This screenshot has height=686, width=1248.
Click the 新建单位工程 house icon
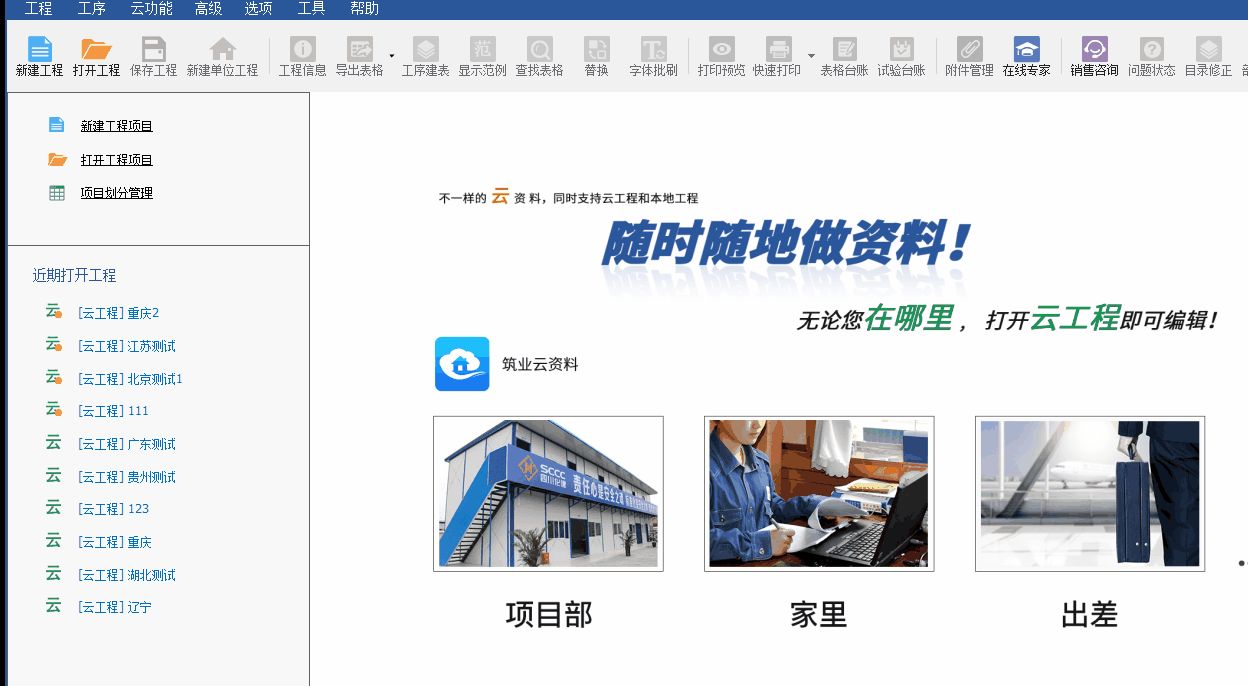pyautogui.click(x=222, y=50)
